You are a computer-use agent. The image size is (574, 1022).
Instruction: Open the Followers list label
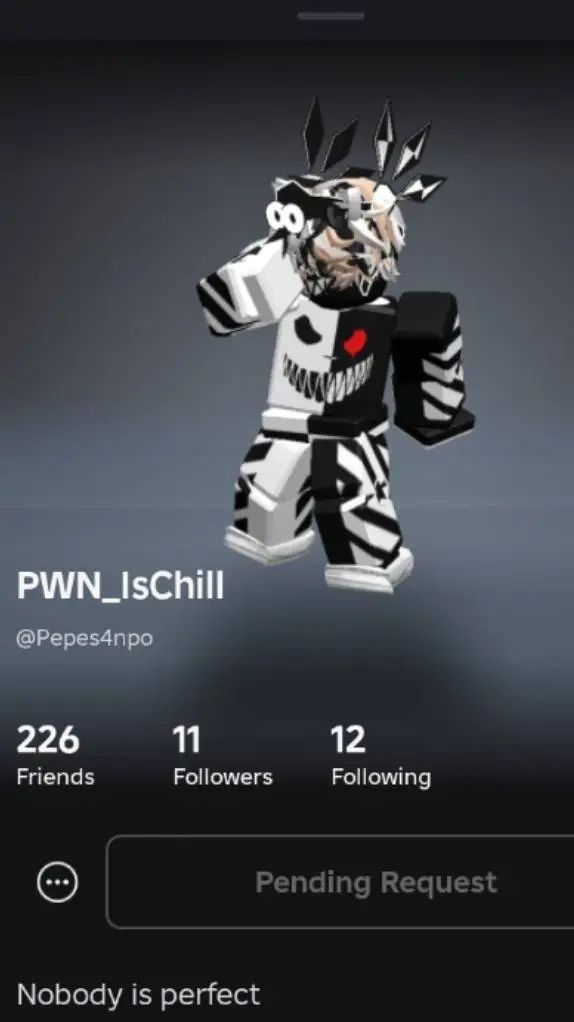click(x=223, y=777)
